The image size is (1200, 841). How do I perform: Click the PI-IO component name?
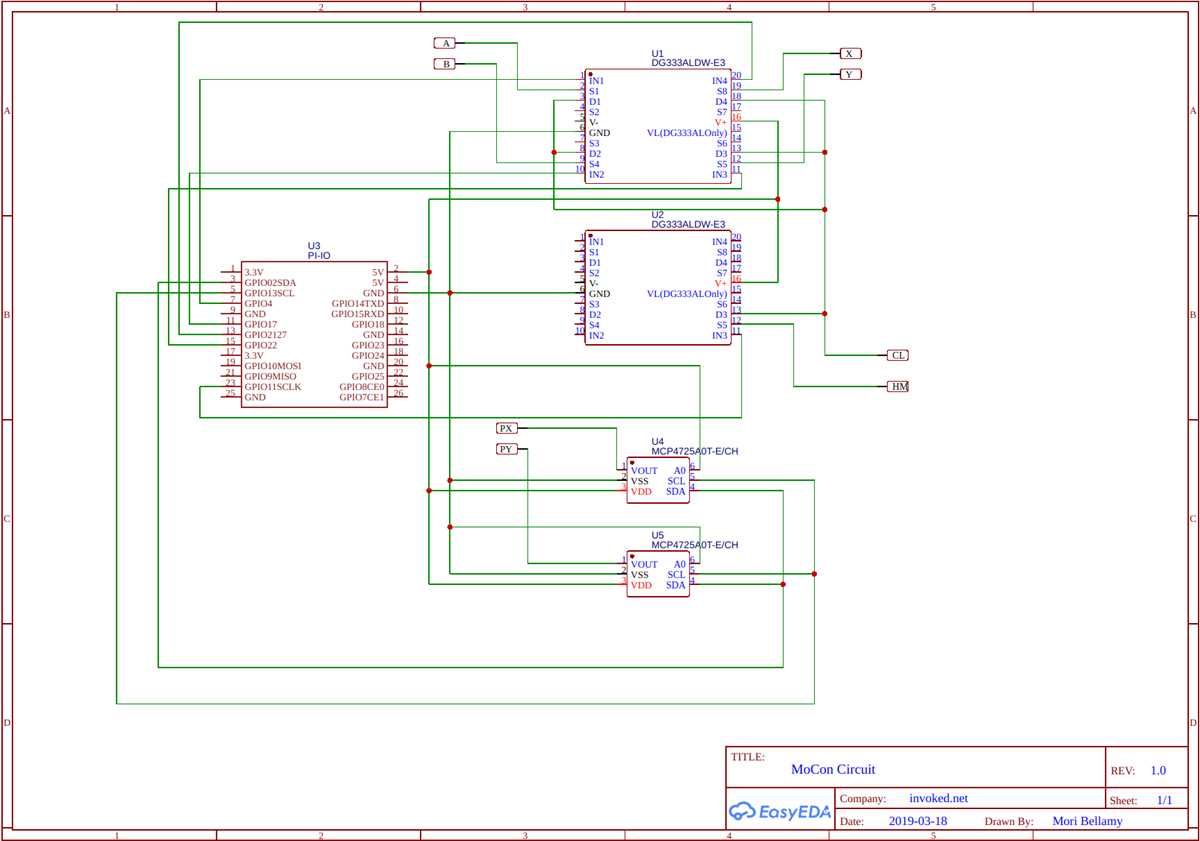click(319, 256)
